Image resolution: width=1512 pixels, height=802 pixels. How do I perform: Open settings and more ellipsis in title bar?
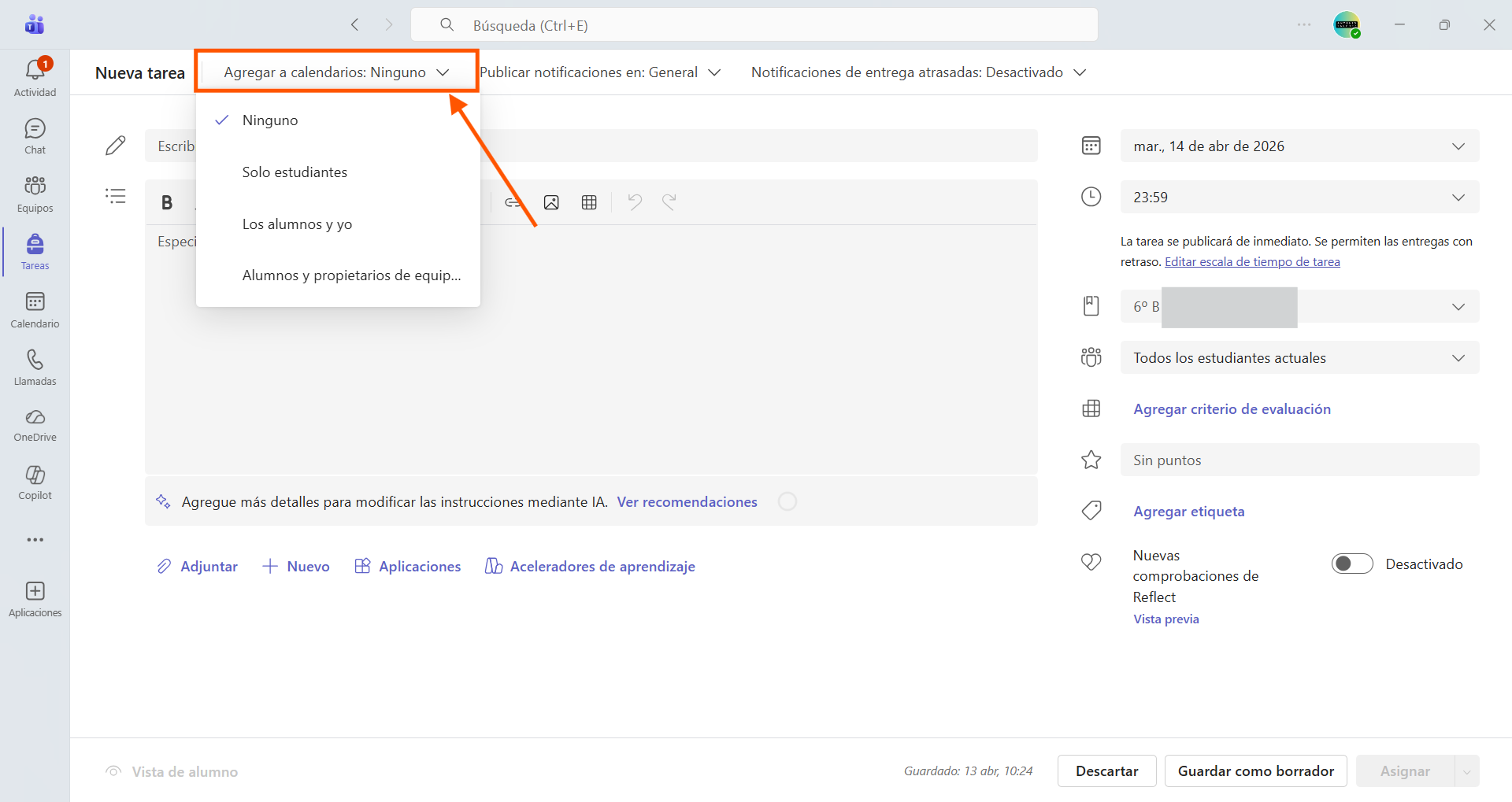(1304, 24)
